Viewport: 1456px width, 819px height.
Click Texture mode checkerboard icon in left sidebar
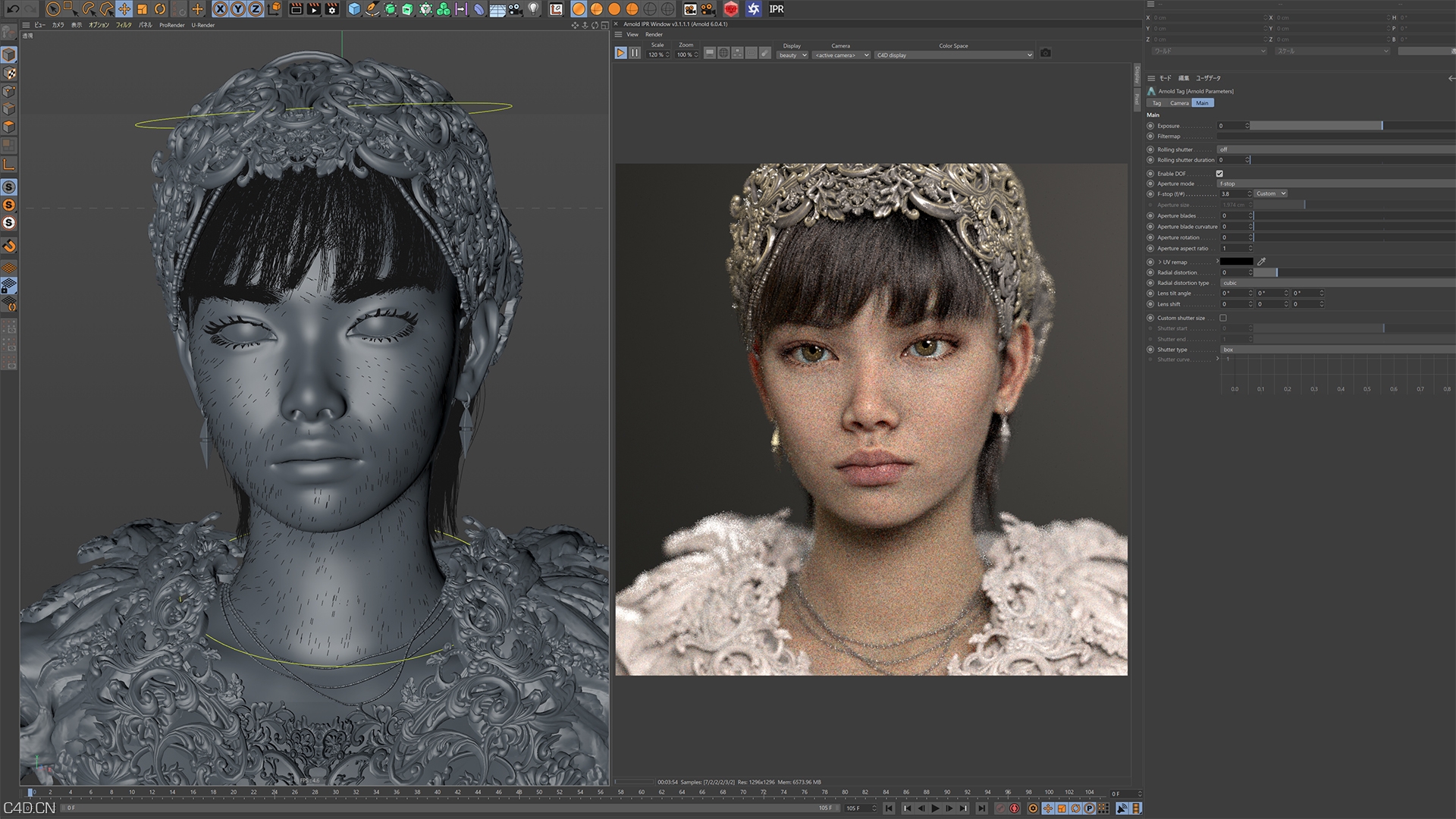pos(9,73)
